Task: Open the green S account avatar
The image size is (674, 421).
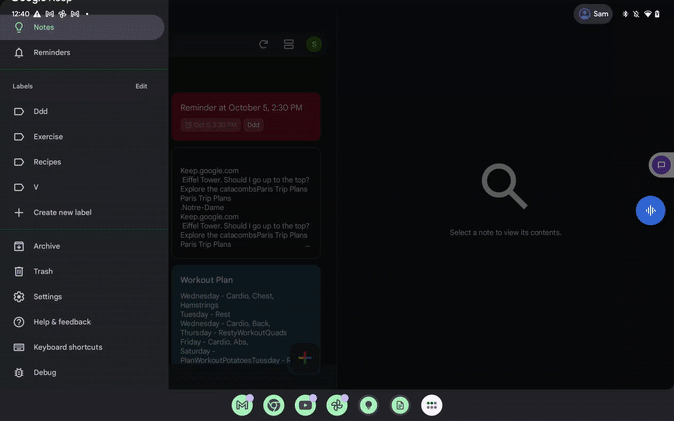Action: point(314,44)
